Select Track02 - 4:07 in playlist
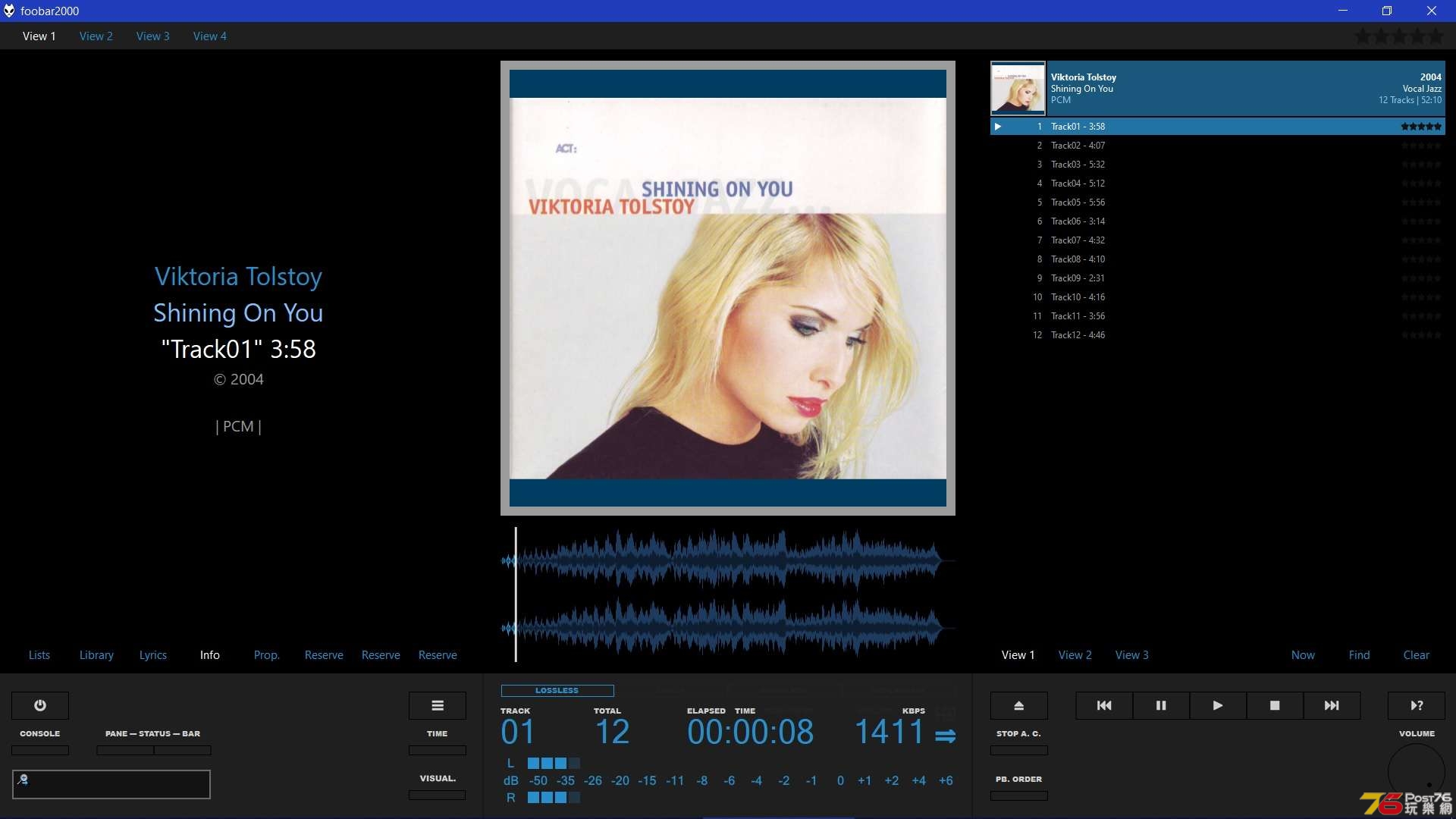1456x819 pixels. click(1218, 146)
